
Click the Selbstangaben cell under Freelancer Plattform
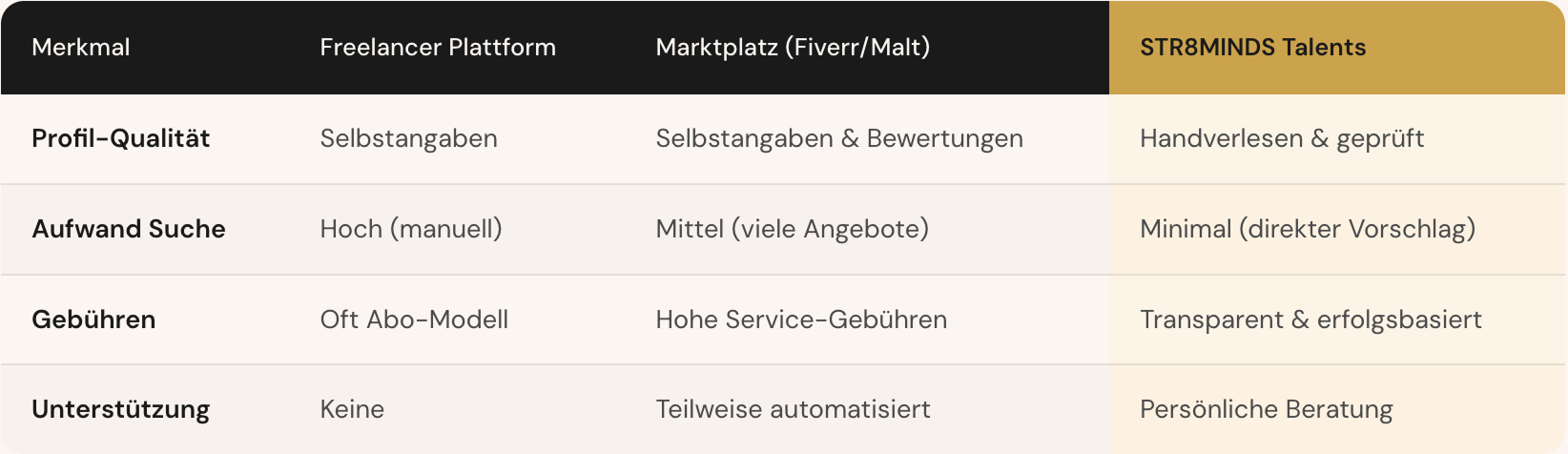coord(408,138)
